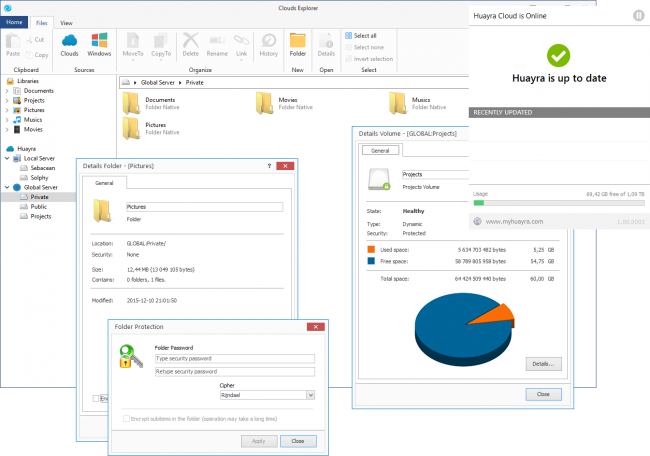Open the Clouds source

(69, 45)
